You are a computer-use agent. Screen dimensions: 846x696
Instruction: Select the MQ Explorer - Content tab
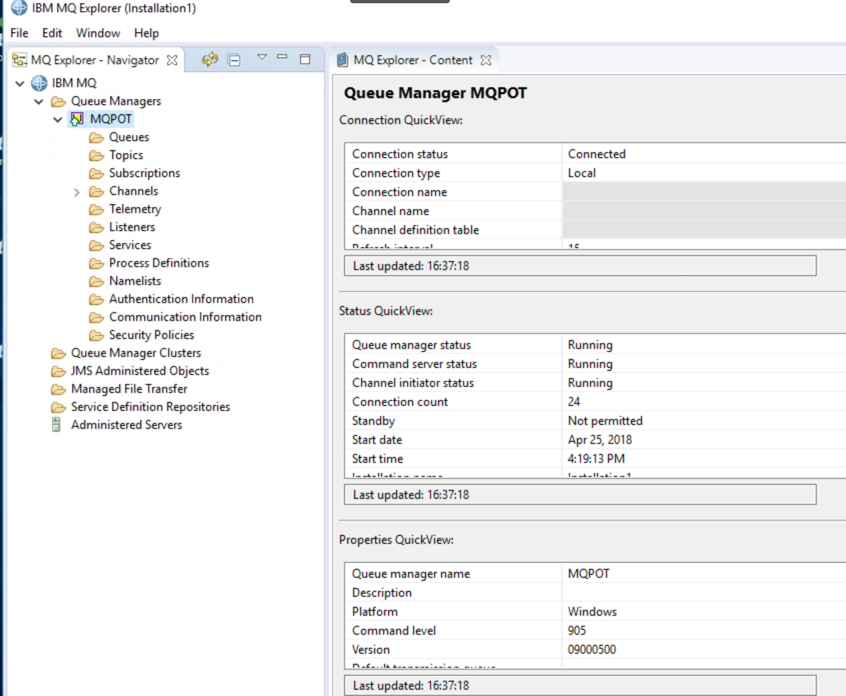click(x=413, y=60)
